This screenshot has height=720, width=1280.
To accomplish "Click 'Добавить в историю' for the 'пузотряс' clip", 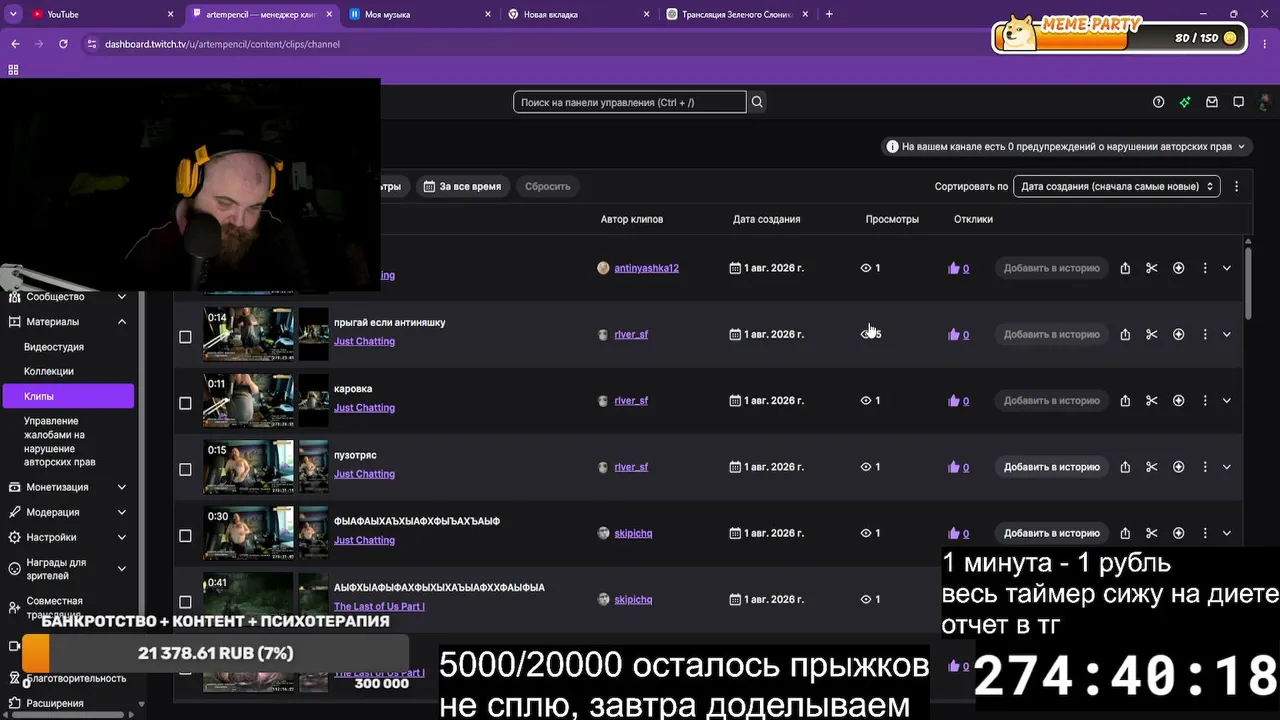I will pyautogui.click(x=1051, y=467).
